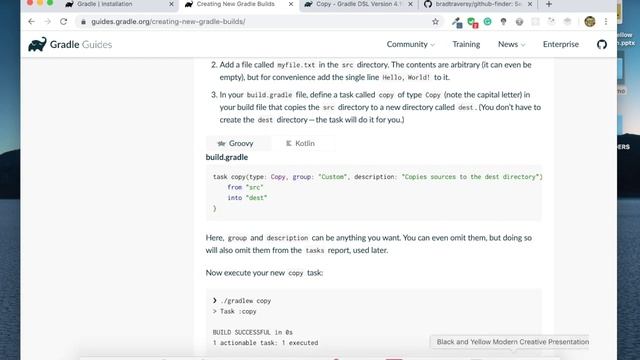Close the Copy Gradle DSL tab
Screen dimensions: 640x360
(410, 4)
